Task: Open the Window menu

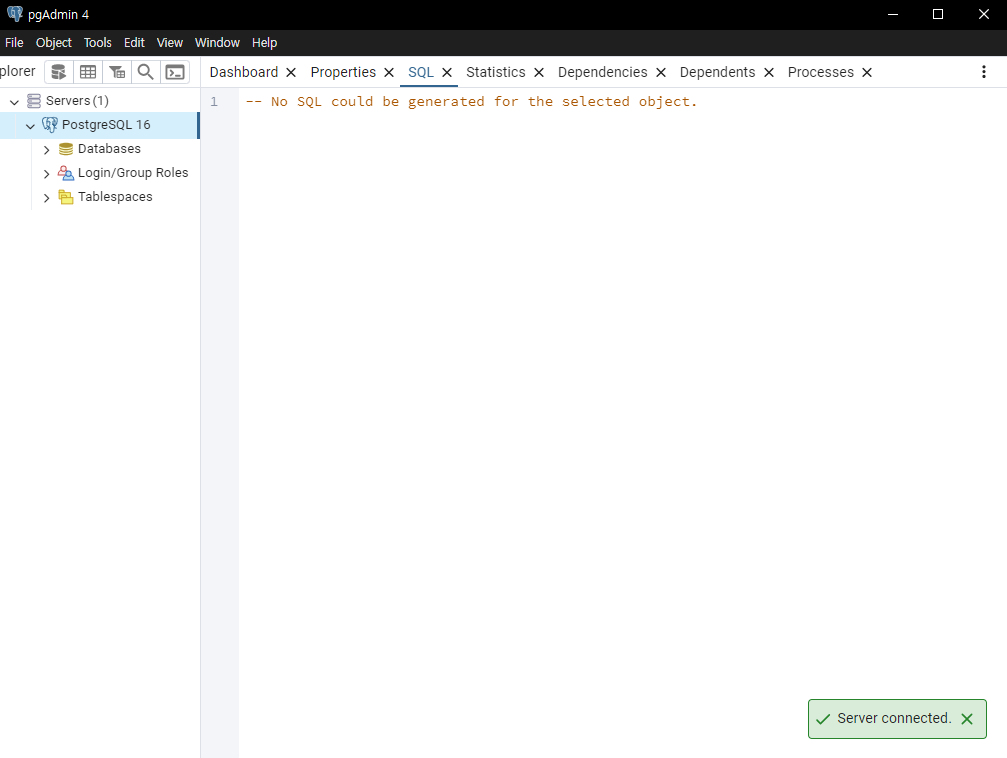Action: tap(217, 42)
